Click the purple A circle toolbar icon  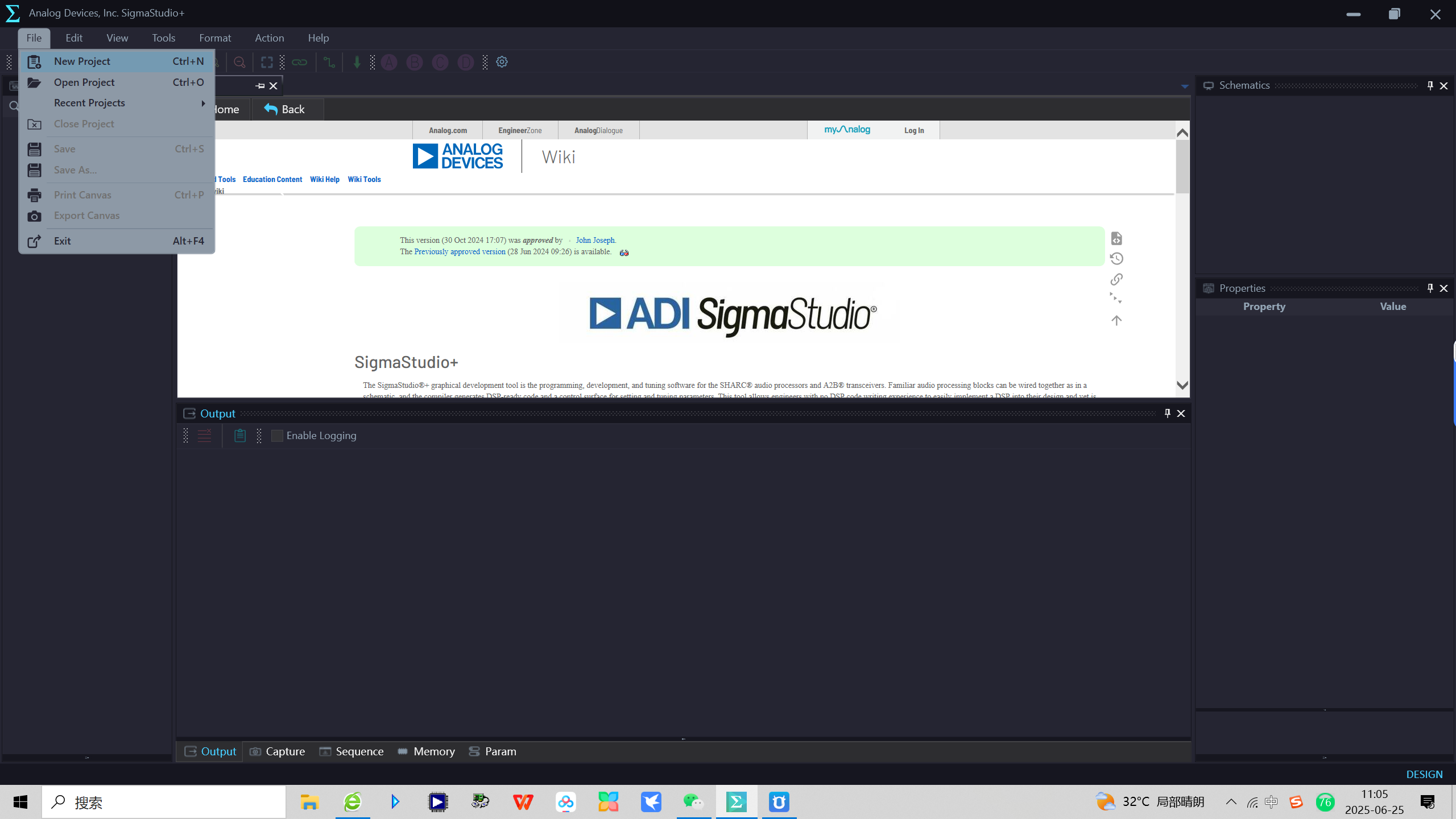(389, 62)
